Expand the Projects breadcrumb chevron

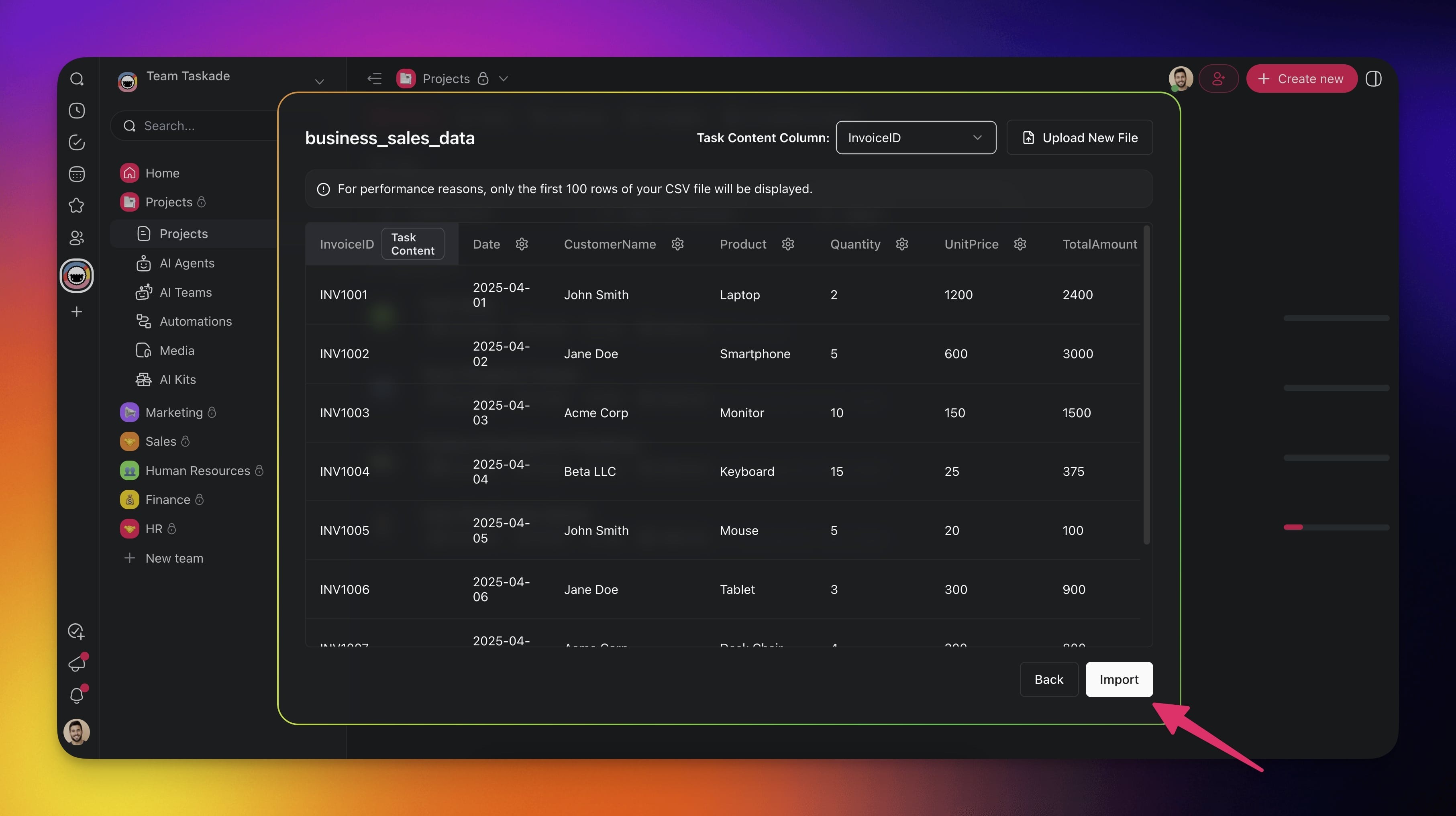coord(504,79)
